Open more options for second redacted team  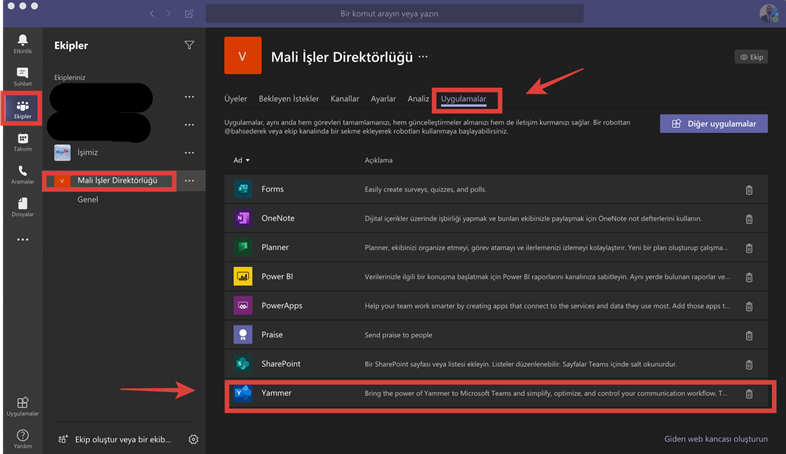[x=189, y=124]
